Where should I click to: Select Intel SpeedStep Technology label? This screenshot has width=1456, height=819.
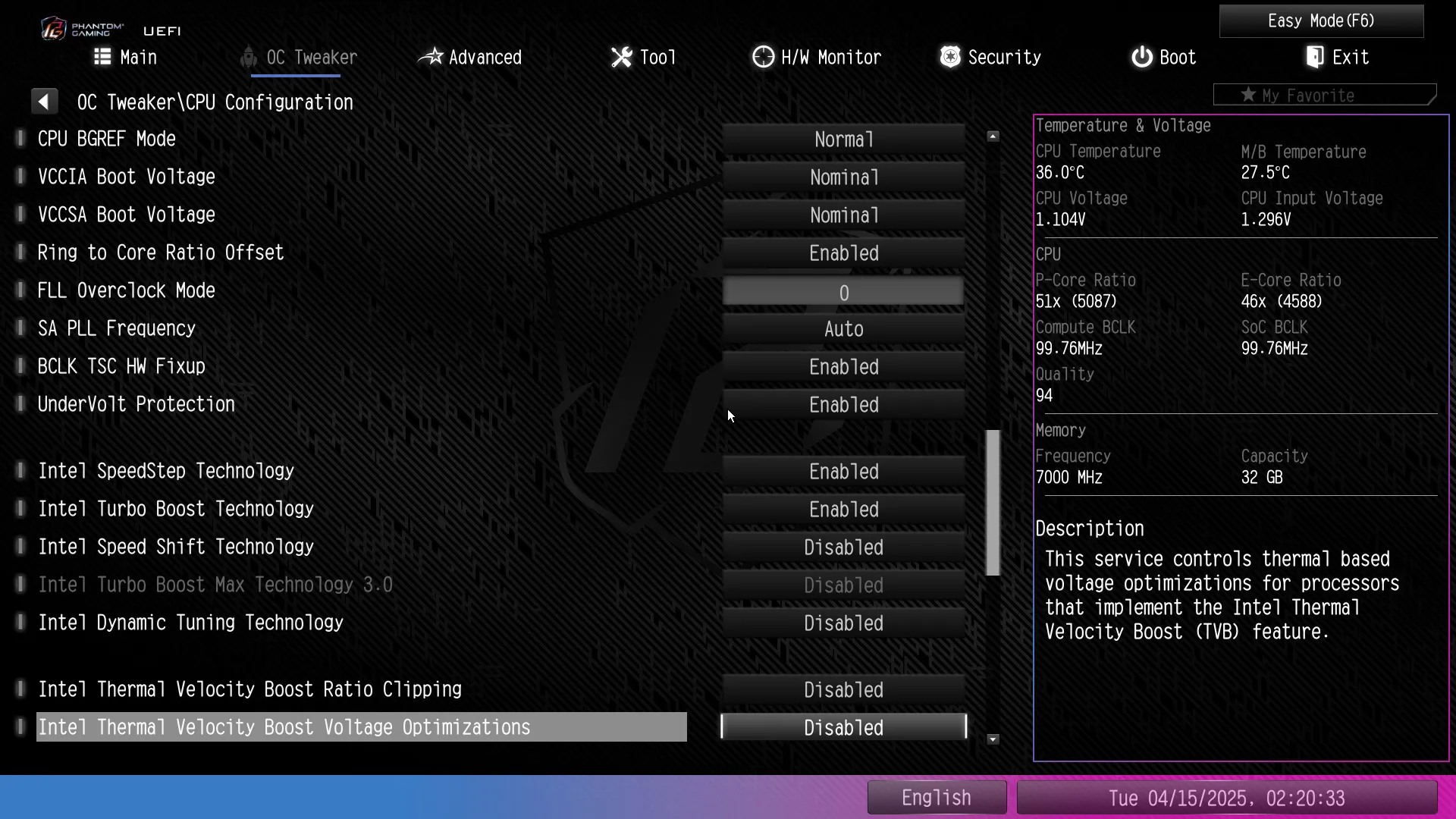166,471
